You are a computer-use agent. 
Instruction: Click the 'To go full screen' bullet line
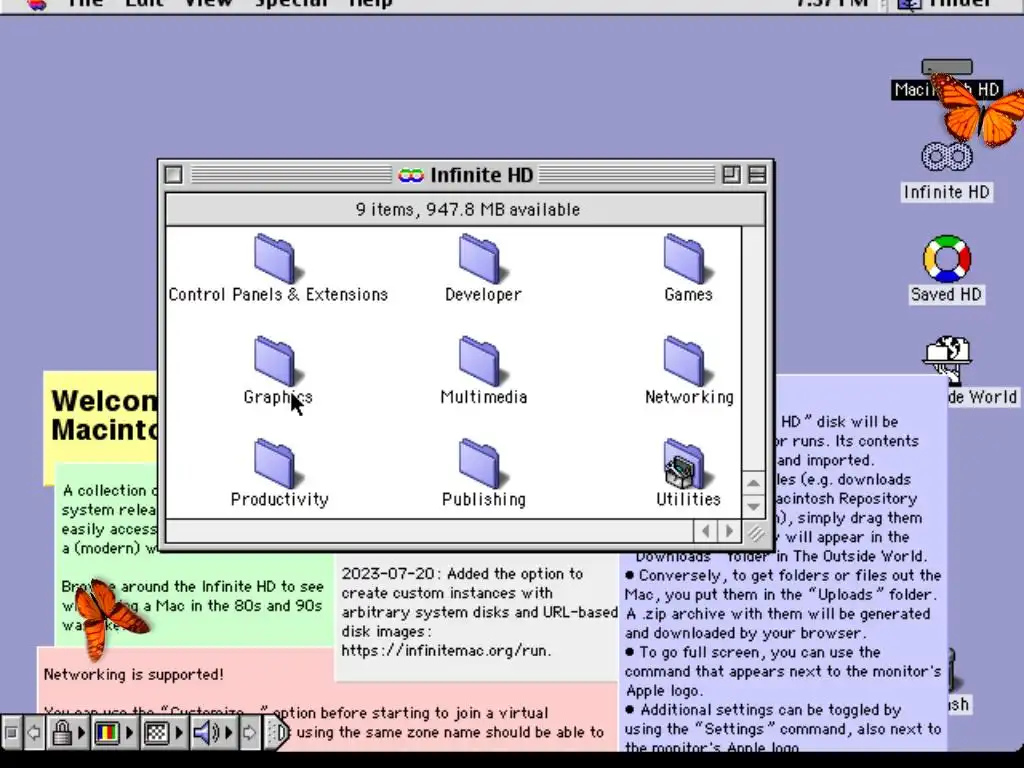(753, 652)
